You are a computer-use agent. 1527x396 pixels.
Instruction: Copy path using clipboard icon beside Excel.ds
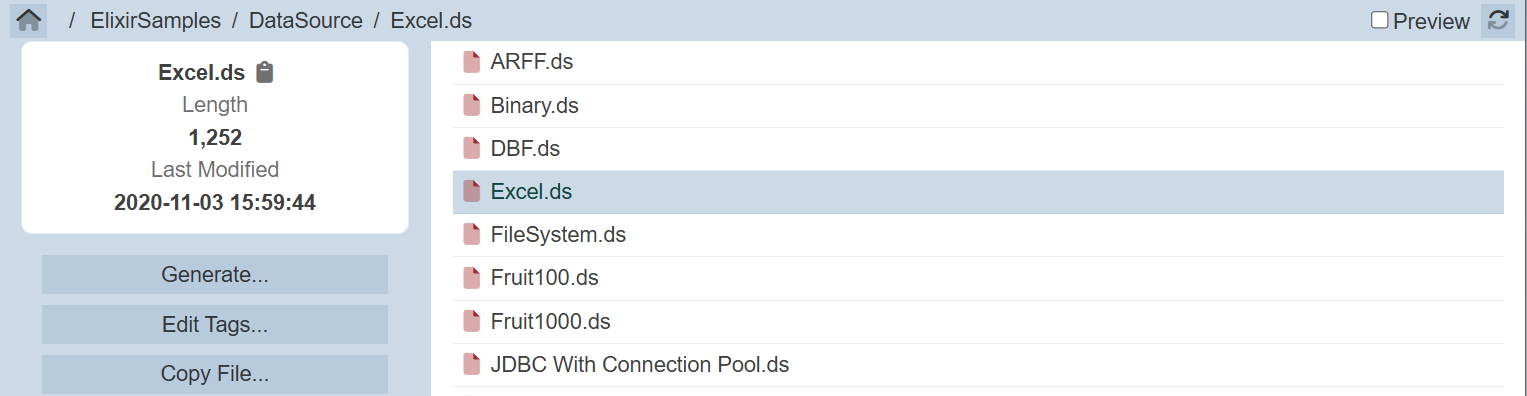tap(264, 72)
